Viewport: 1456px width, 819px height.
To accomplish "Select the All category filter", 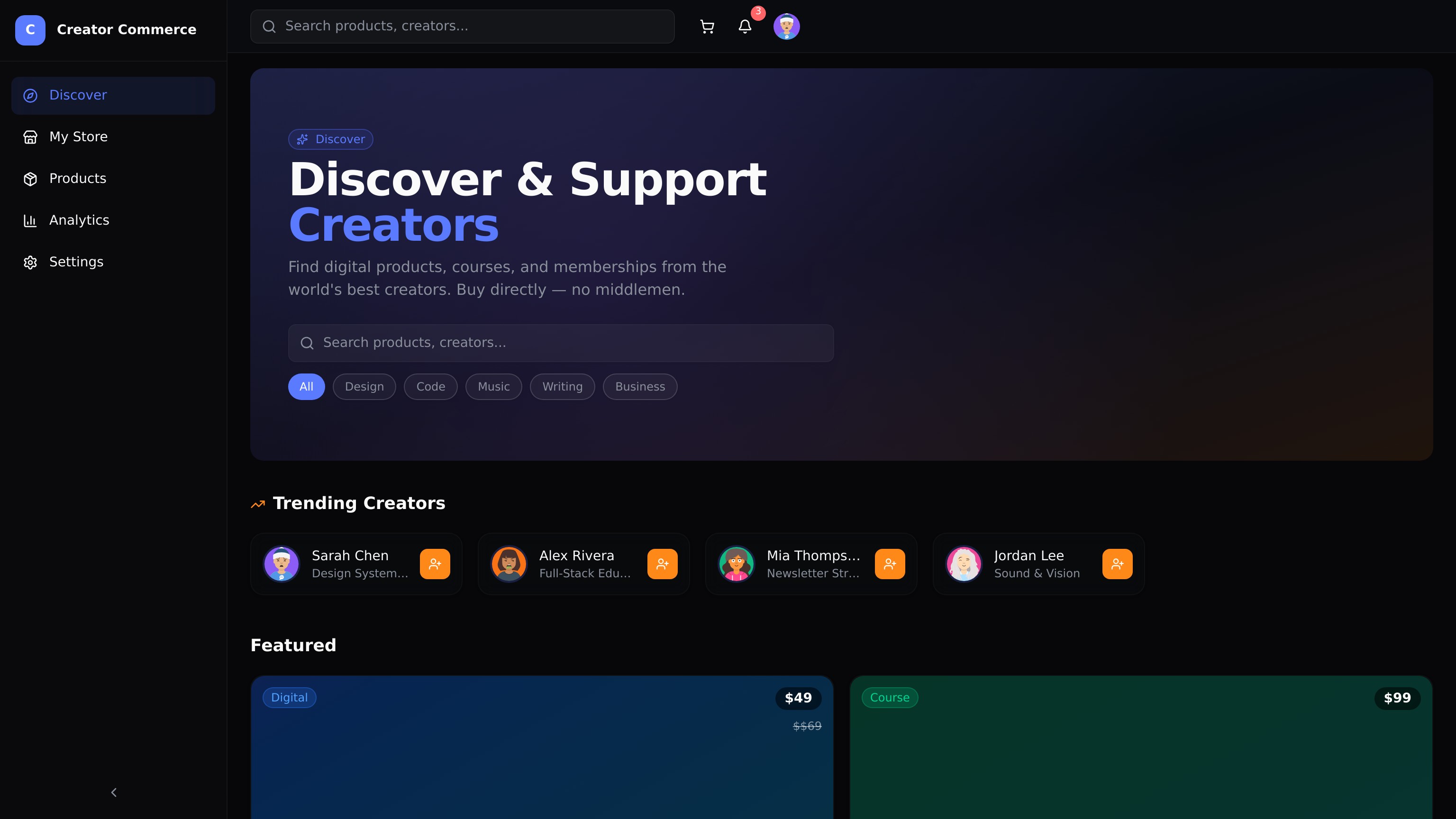I will click(x=306, y=387).
